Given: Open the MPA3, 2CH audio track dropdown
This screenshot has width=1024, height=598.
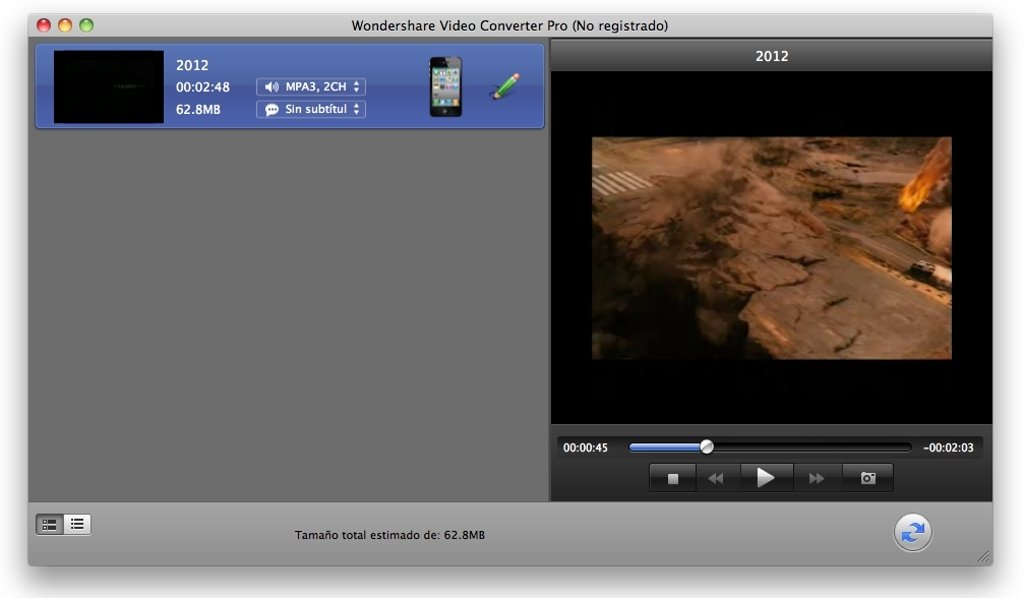Looking at the screenshot, I should coord(311,87).
